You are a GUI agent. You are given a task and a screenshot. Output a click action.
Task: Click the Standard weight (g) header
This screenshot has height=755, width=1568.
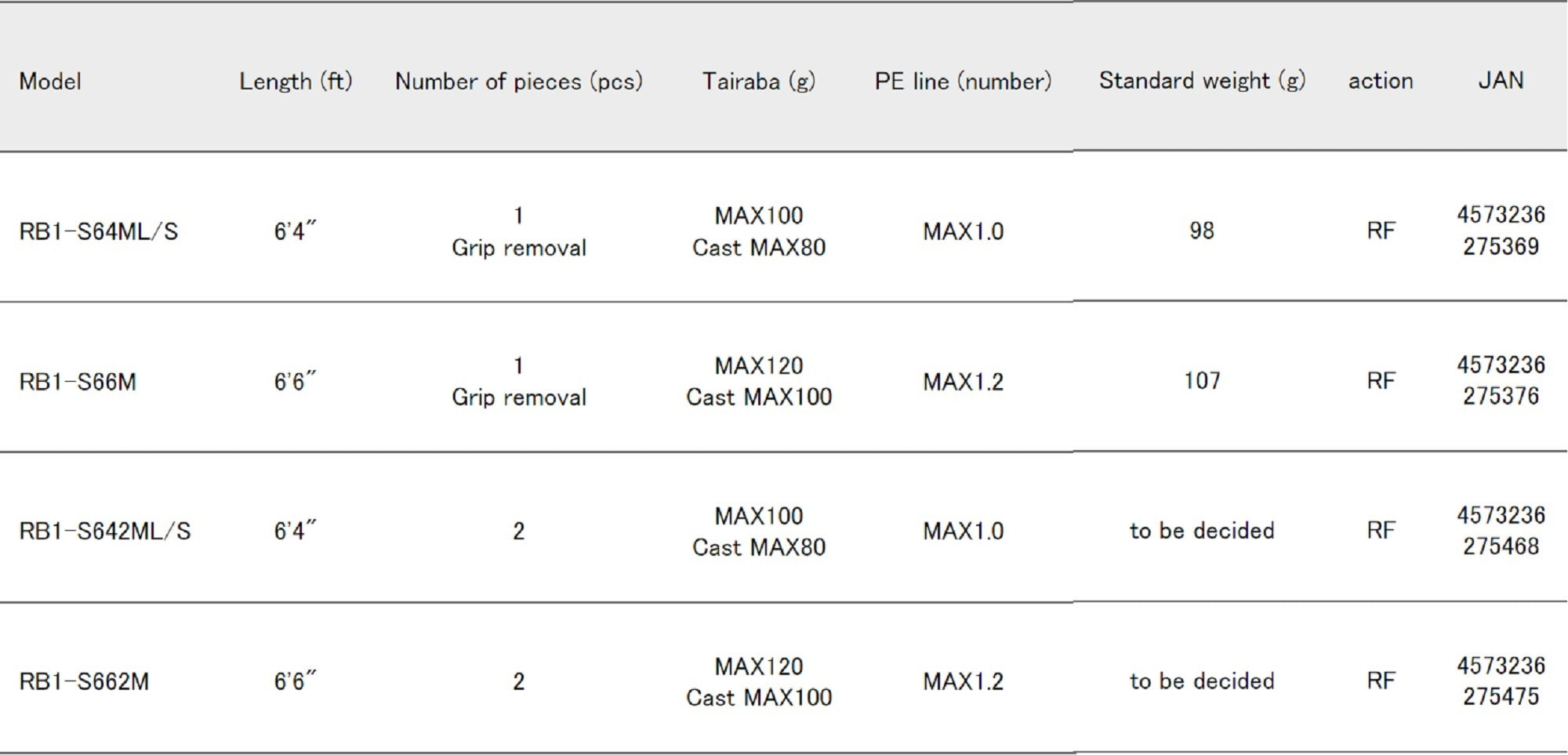[1202, 81]
